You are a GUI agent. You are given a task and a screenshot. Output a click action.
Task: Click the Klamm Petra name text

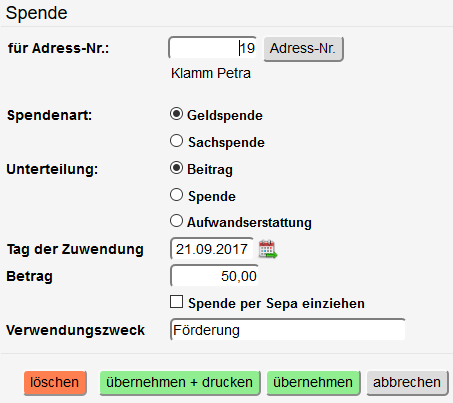(211, 73)
